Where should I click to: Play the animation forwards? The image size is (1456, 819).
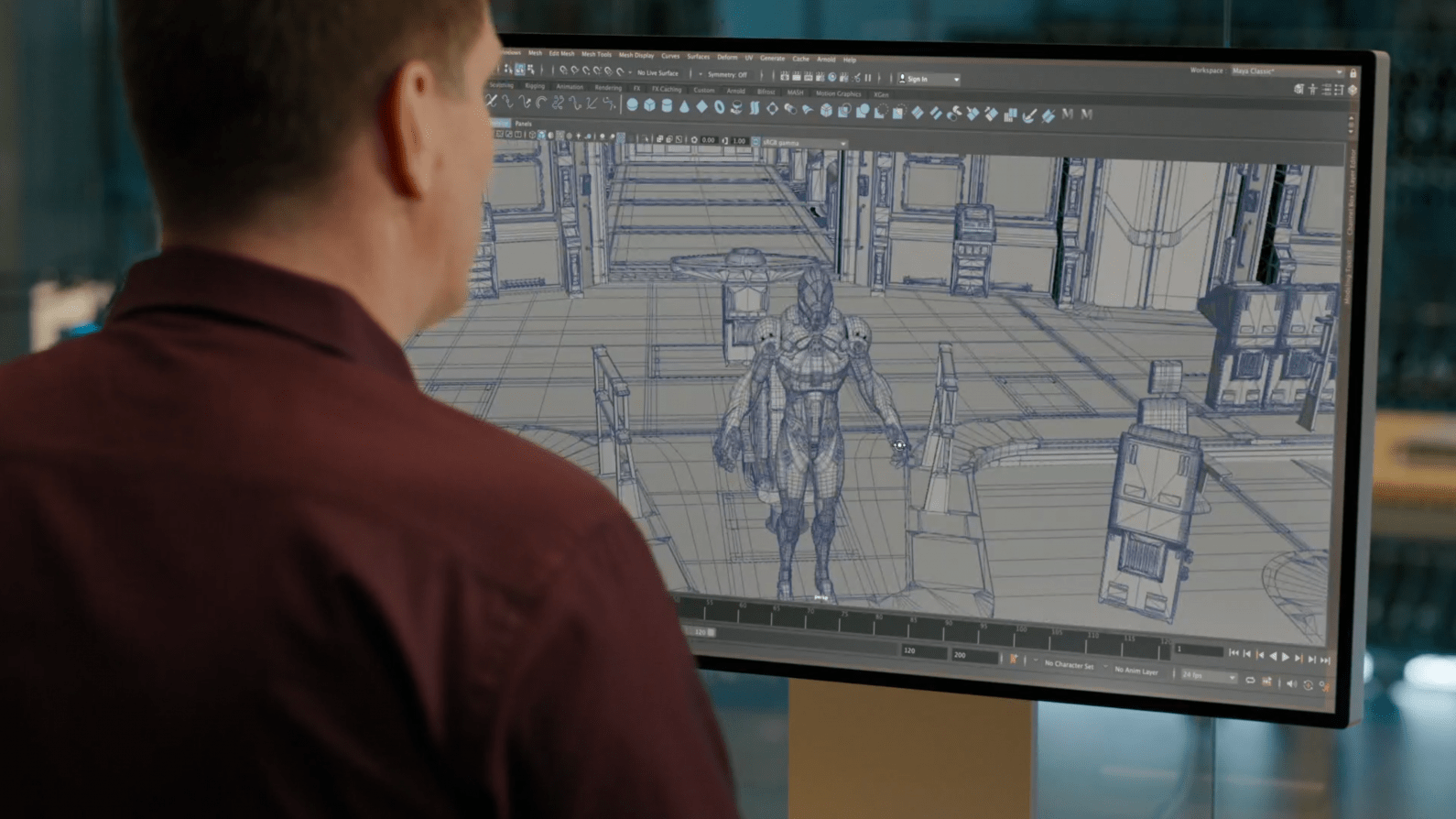tap(1286, 657)
